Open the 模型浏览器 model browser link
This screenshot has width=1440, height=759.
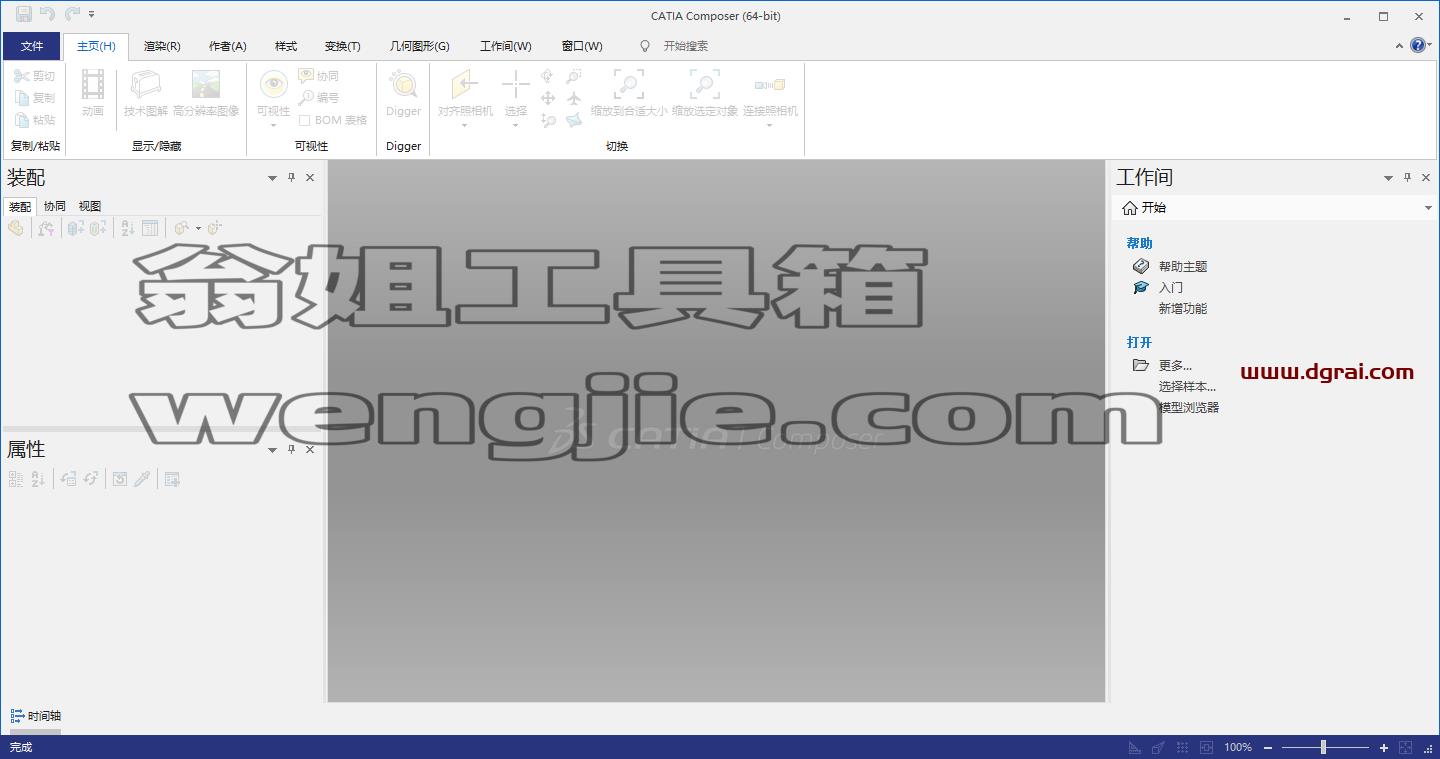click(x=1189, y=407)
